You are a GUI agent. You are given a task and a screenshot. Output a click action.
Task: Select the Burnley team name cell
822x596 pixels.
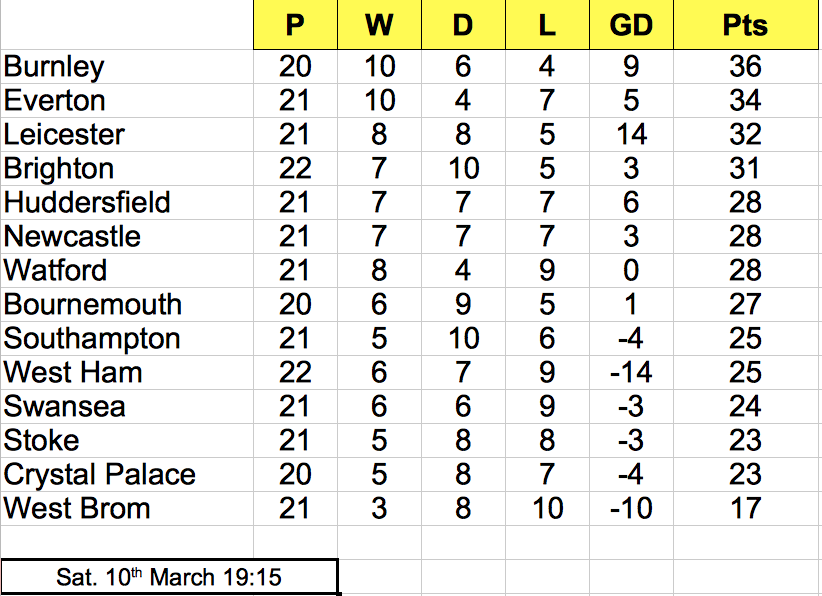pyautogui.click(x=127, y=67)
